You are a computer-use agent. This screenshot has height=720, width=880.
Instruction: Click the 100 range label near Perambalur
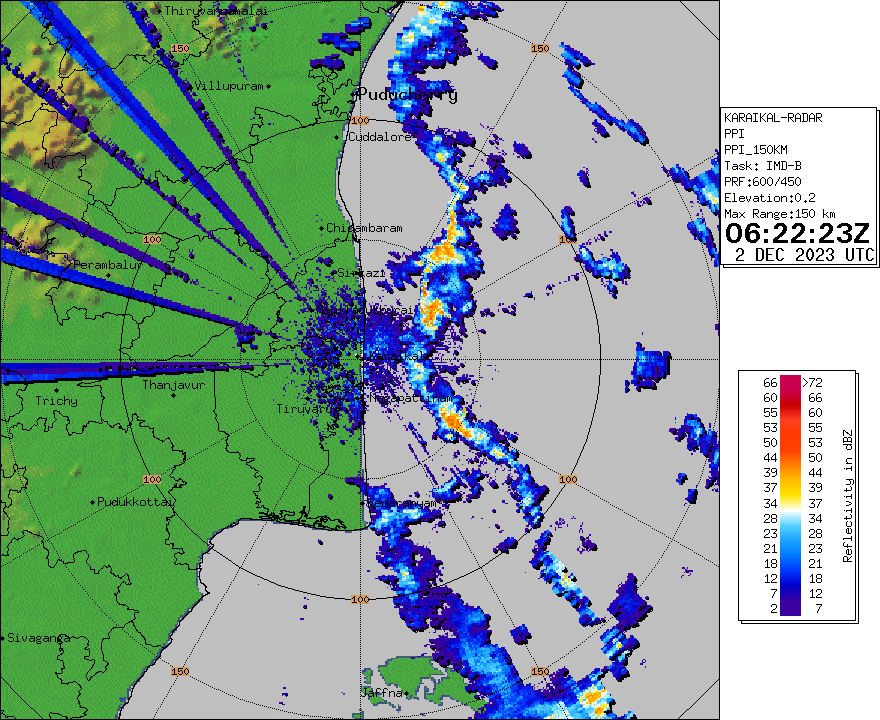pos(152,240)
